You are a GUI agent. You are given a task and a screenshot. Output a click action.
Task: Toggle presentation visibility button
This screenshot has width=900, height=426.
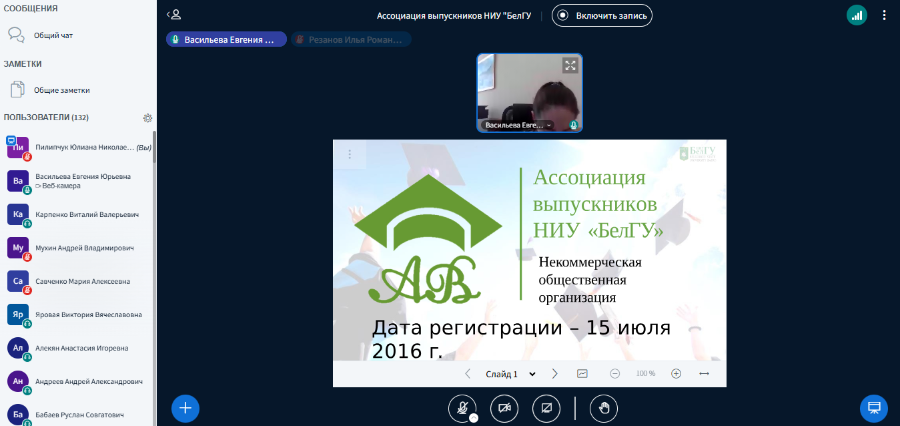point(874,408)
